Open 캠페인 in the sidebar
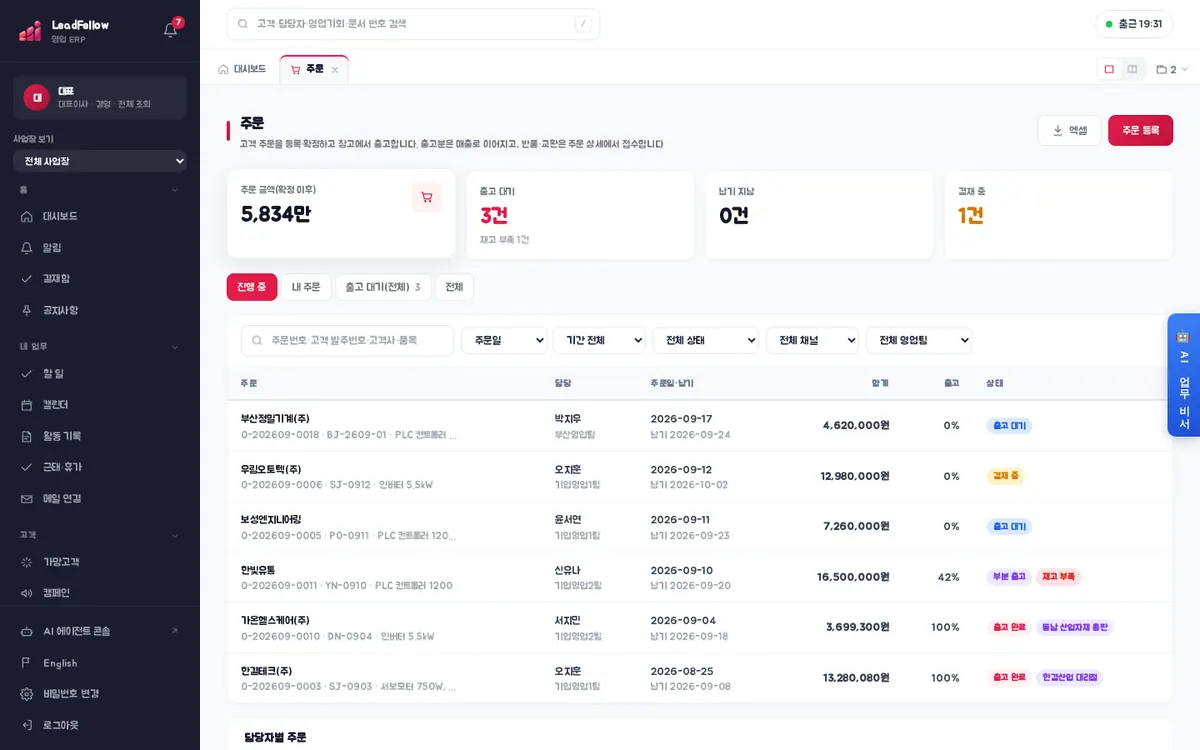The width and height of the screenshot is (1200, 750). 100,593
